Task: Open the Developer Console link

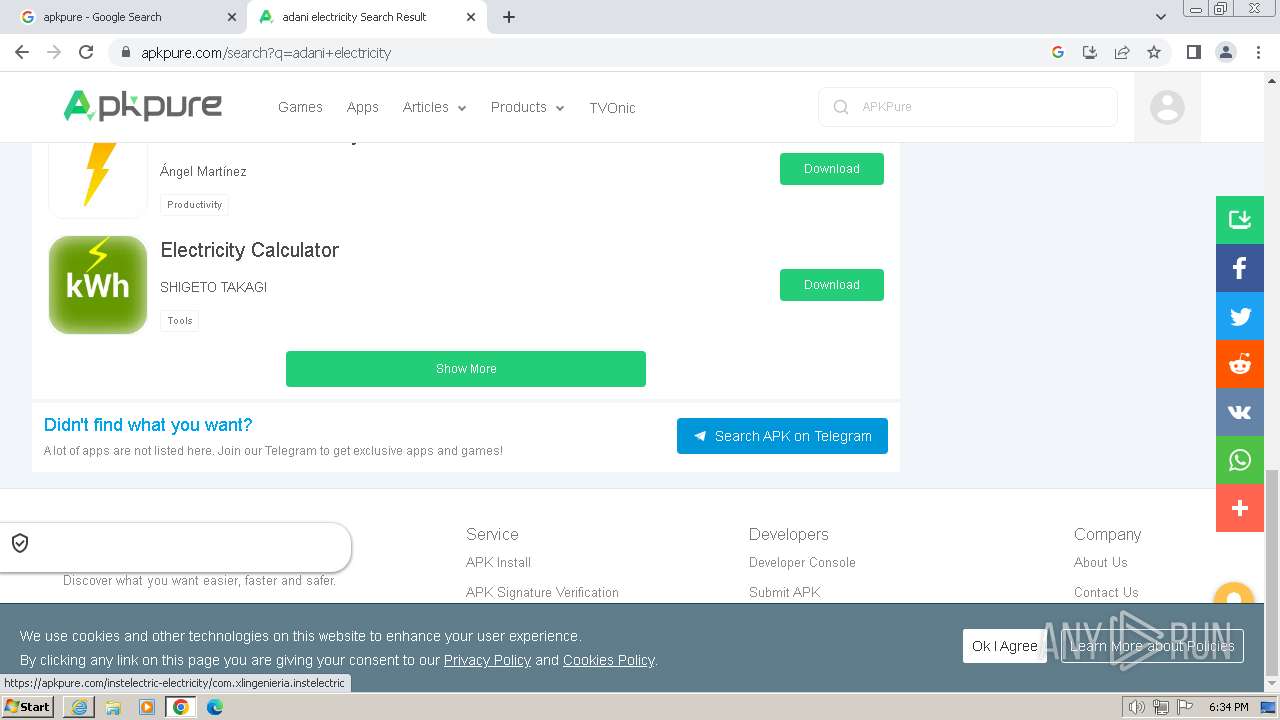Action: point(802,563)
